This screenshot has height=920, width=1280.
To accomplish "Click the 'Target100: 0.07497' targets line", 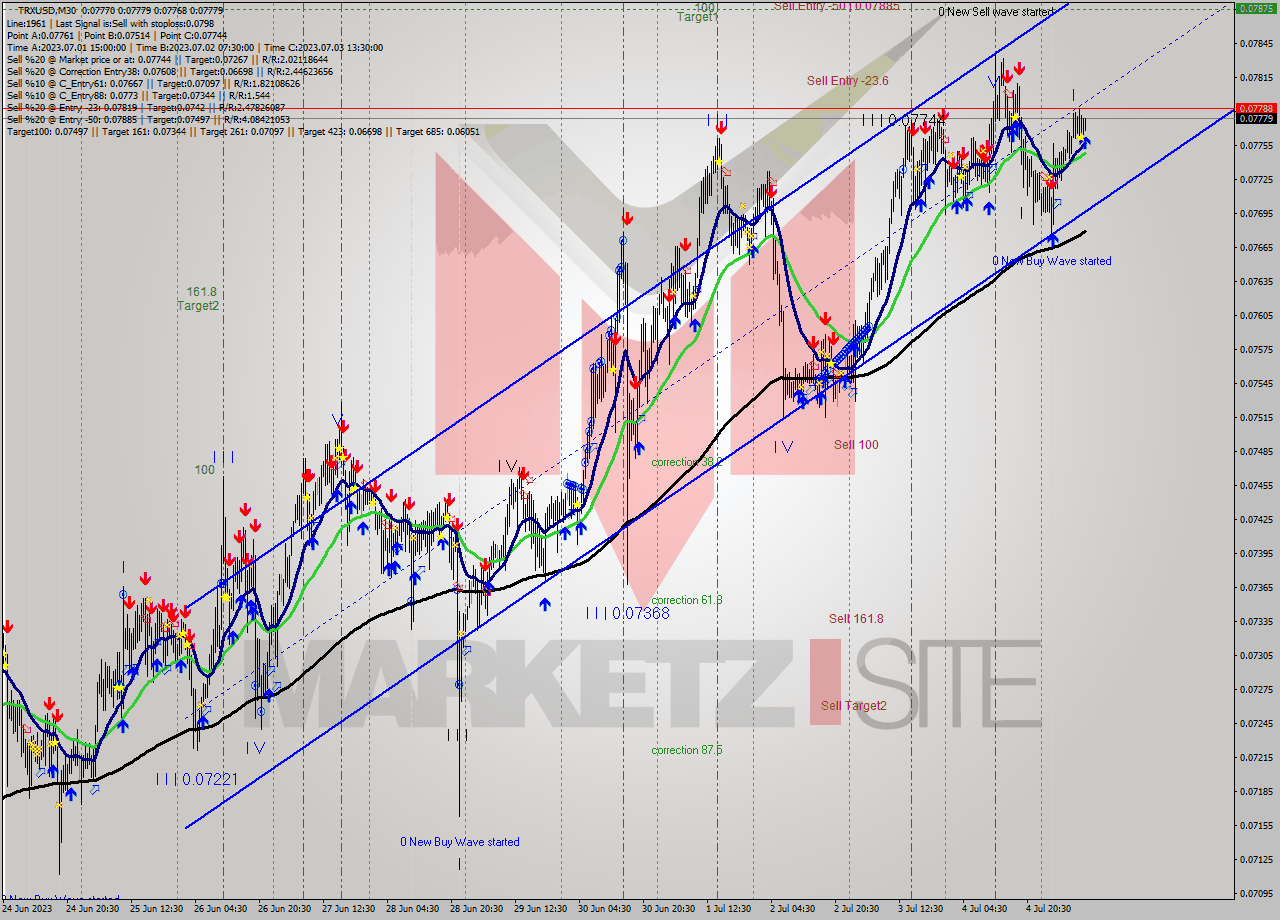I will point(242,131).
